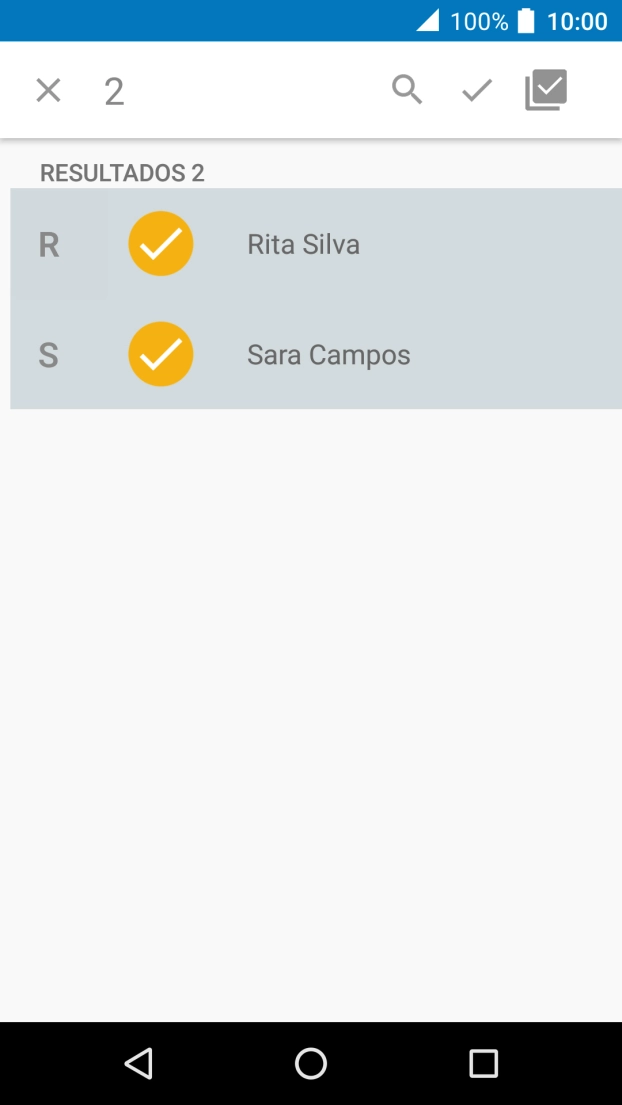Confirm selection with the check mark icon
622x1105 pixels.
474,89
